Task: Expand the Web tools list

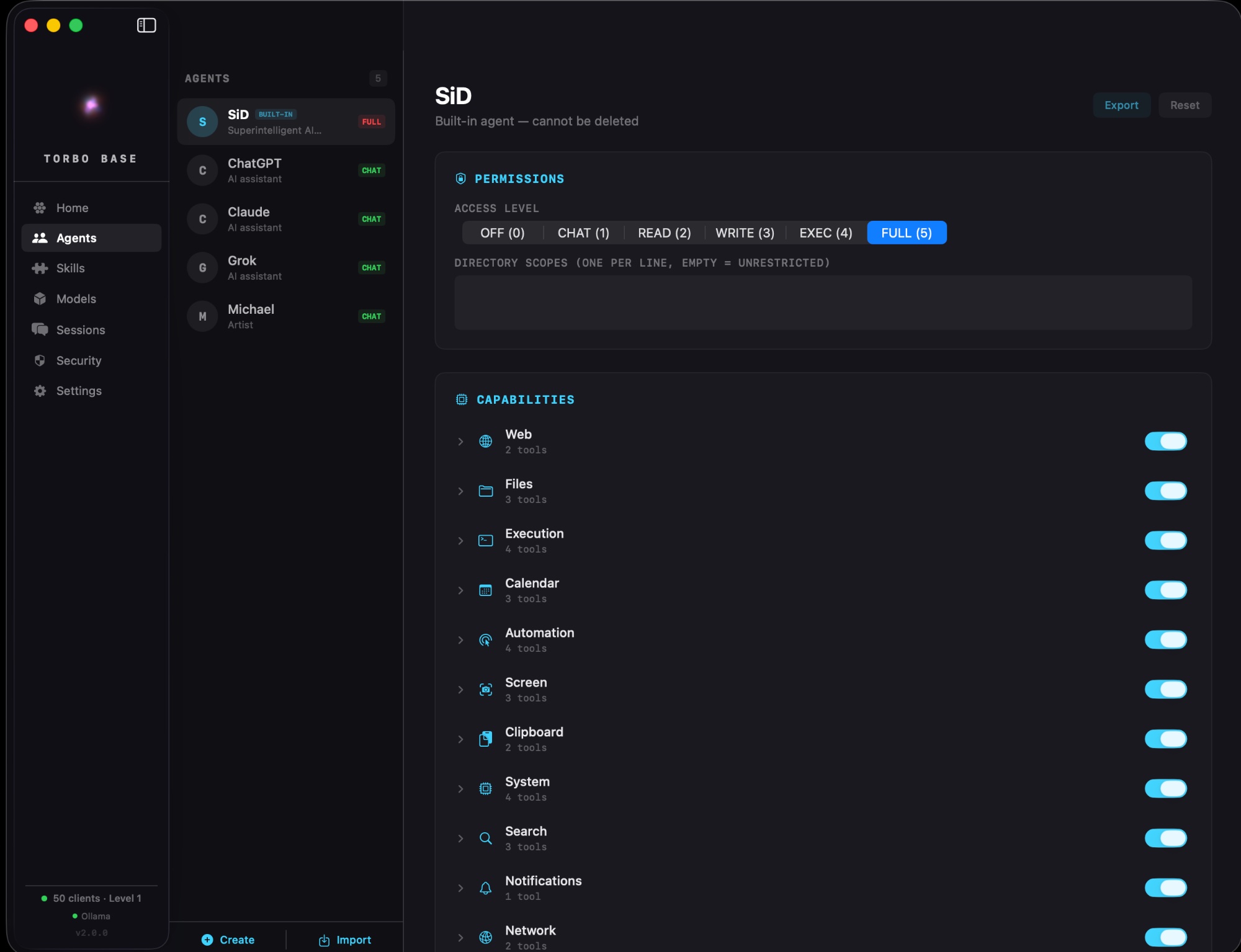Action: [x=461, y=441]
